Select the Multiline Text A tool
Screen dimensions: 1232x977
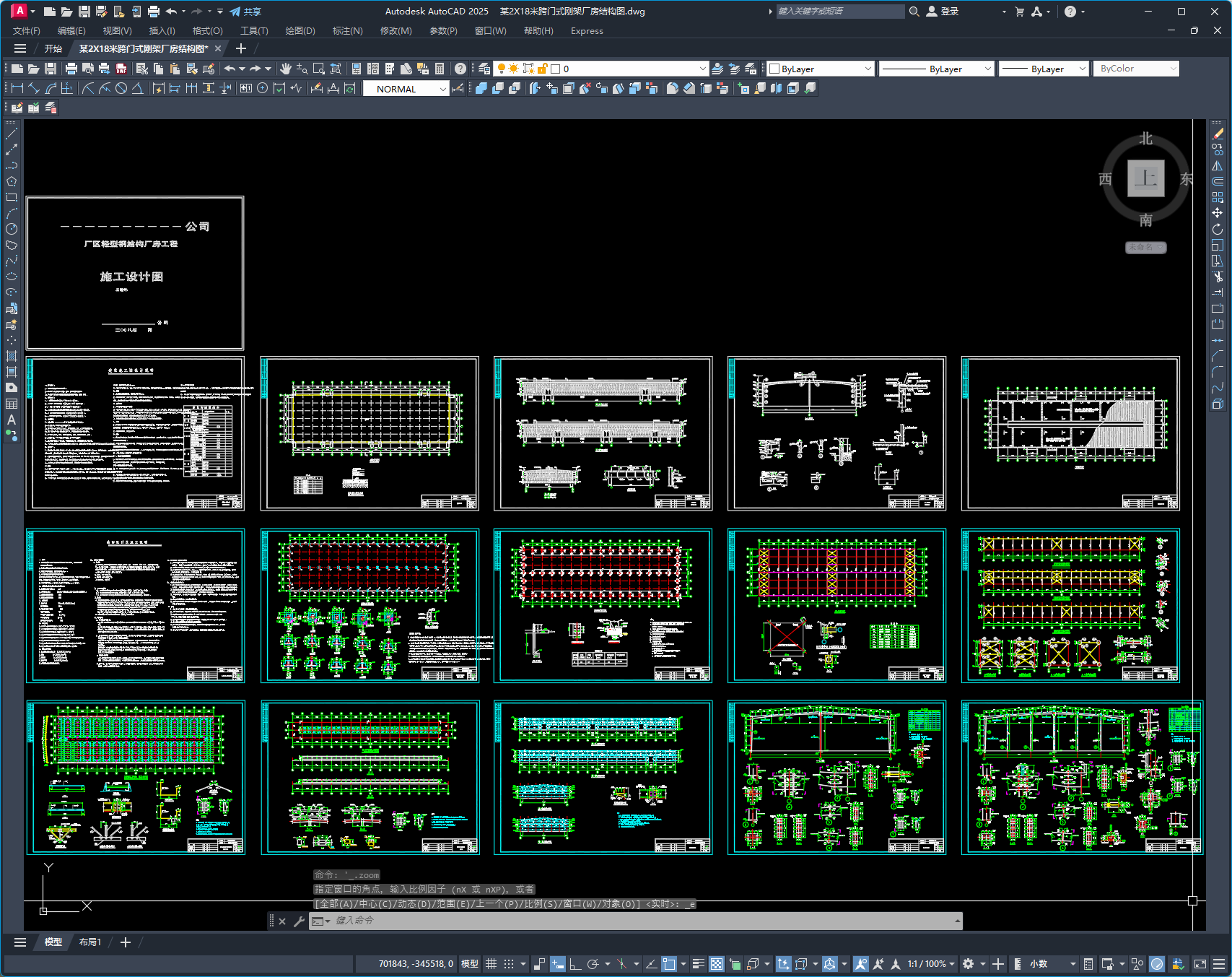12,420
